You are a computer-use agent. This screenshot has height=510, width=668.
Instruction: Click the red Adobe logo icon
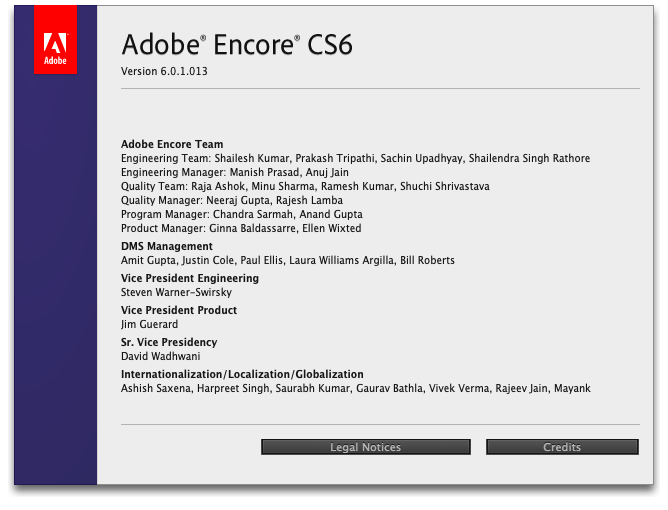pos(55,40)
